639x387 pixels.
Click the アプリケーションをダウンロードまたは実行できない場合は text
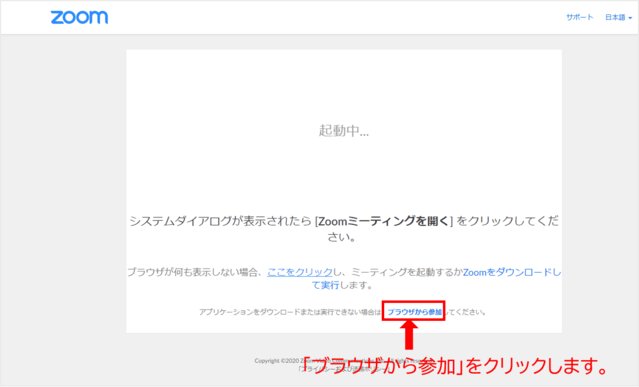click(x=290, y=312)
